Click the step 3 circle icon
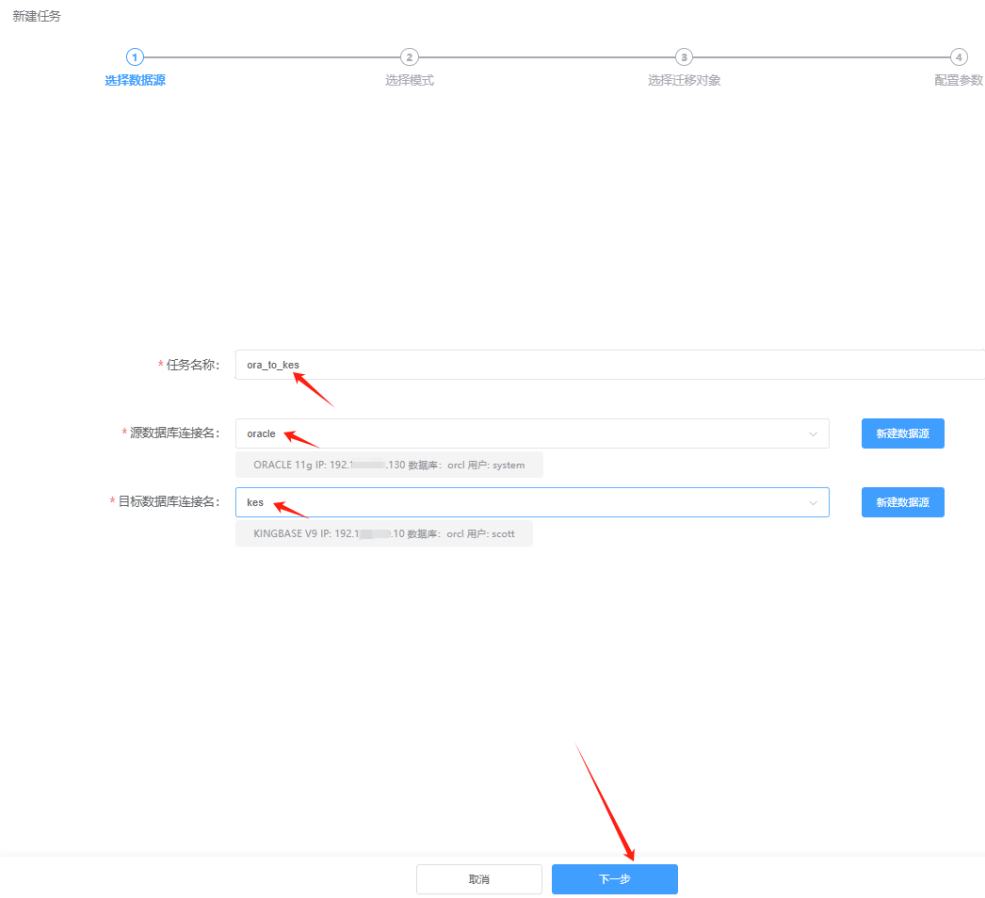Screen dimensions: 985x898 point(684,57)
